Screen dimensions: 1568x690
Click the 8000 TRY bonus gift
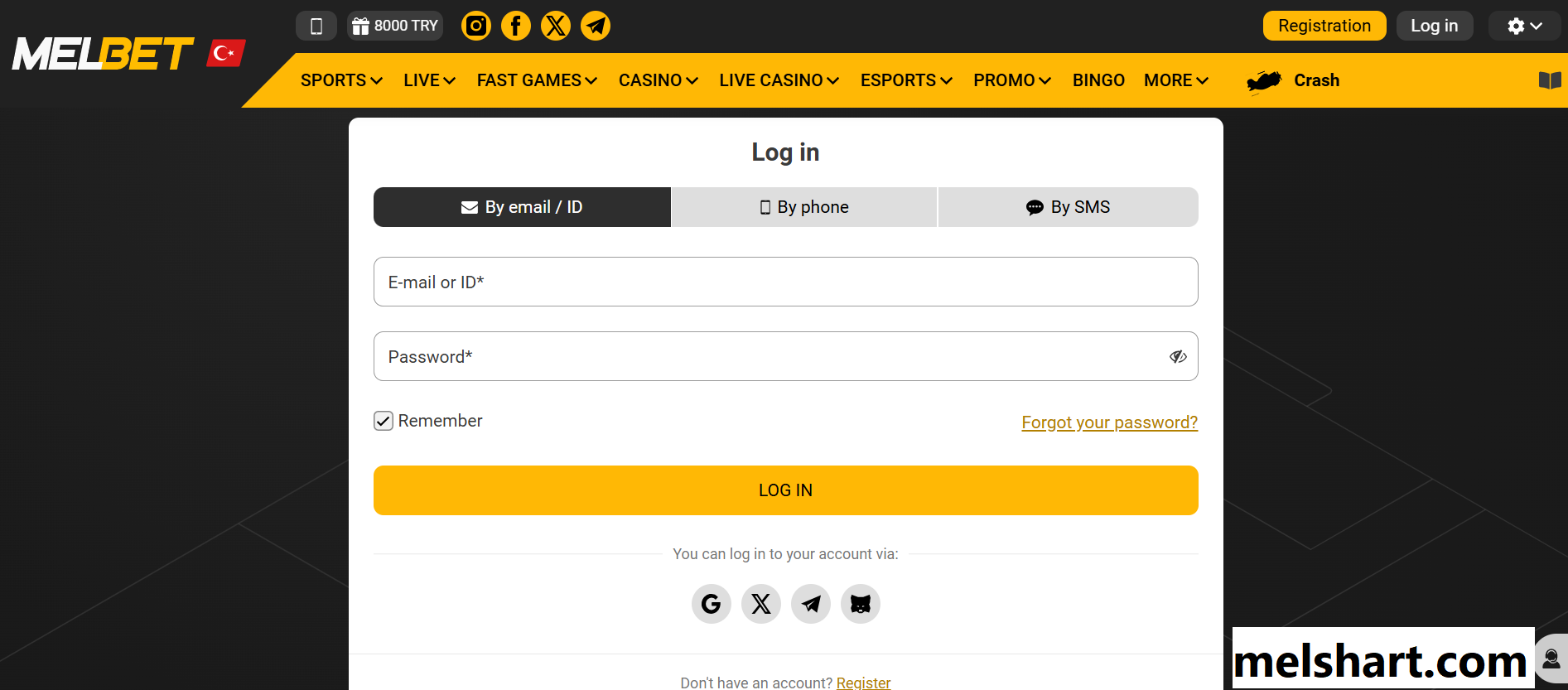tap(395, 26)
